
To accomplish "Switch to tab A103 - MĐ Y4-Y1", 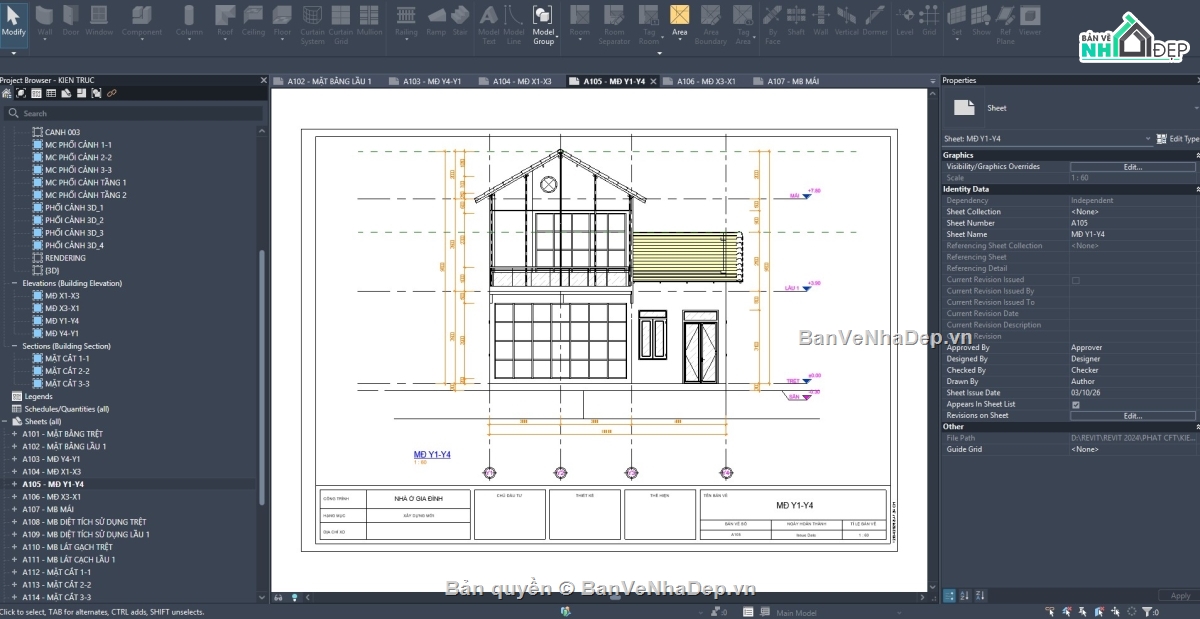I will point(425,81).
